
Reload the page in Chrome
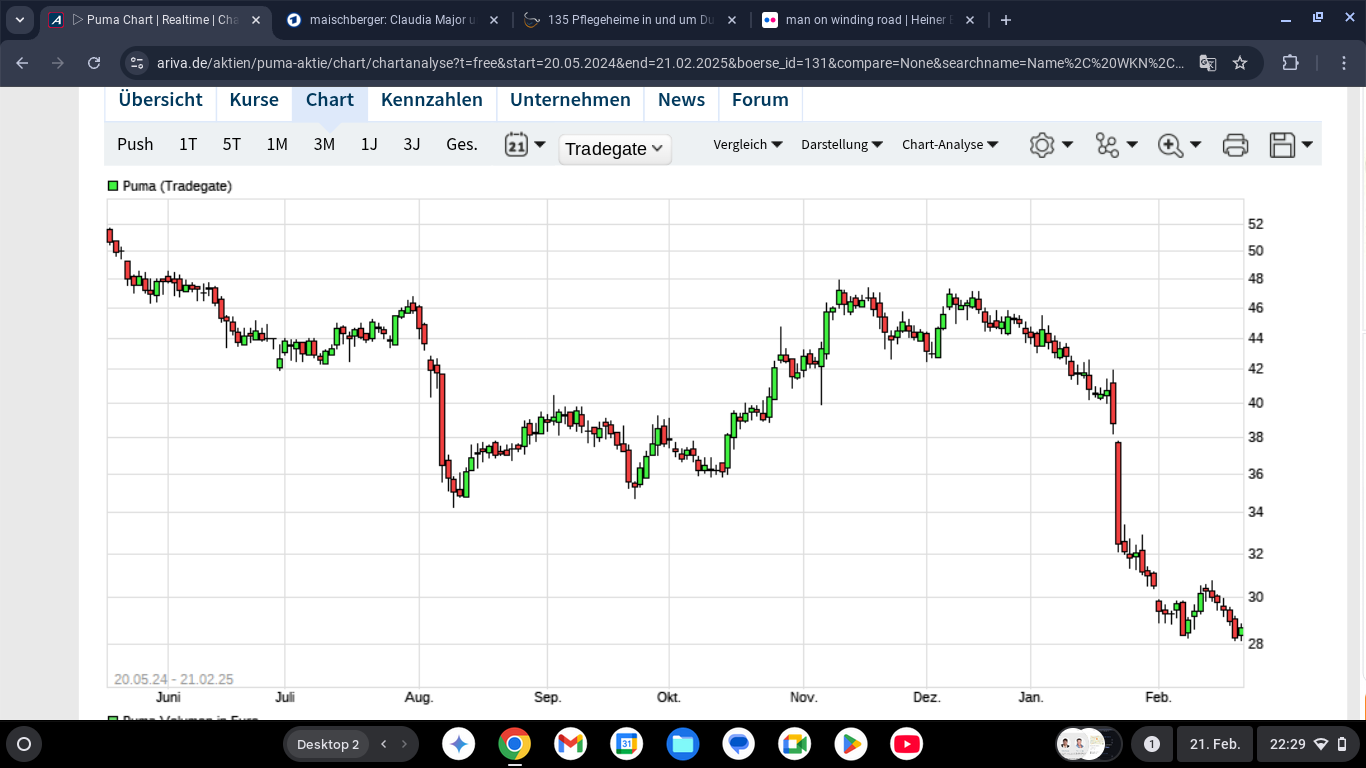pos(94,63)
